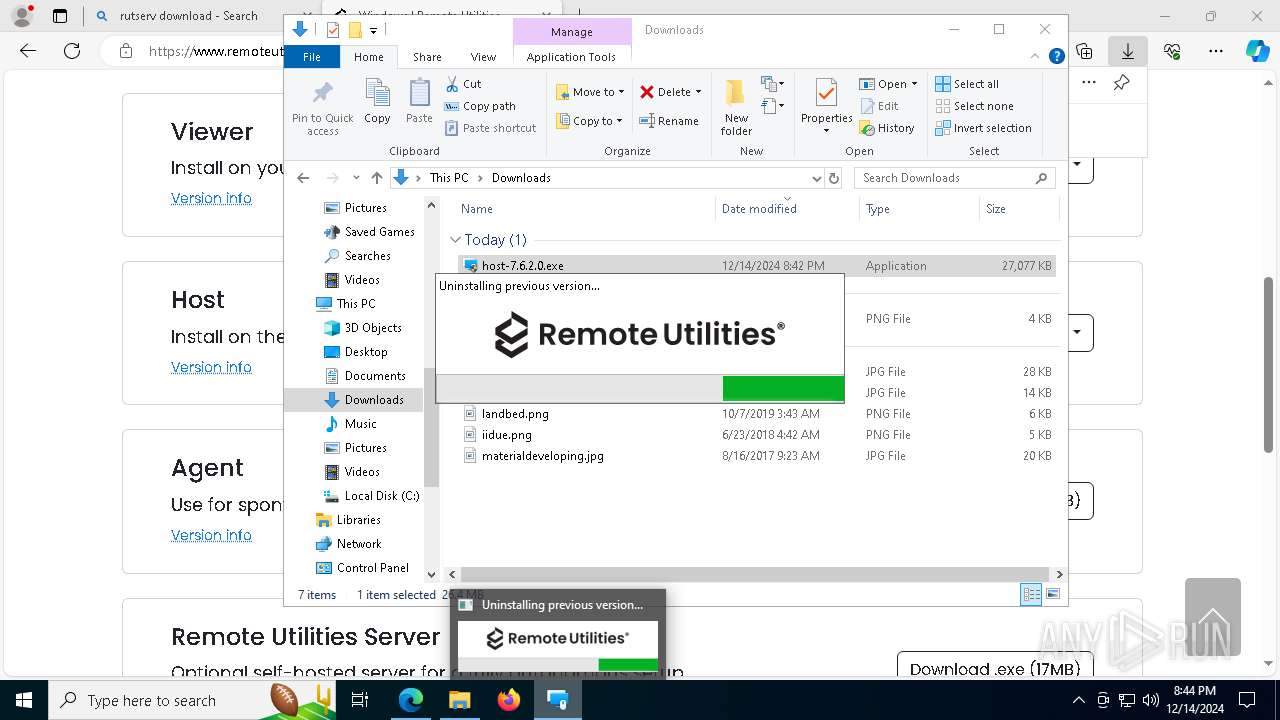Open Copy to dropdown
The image size is (1280, 720).
point(590,121)
